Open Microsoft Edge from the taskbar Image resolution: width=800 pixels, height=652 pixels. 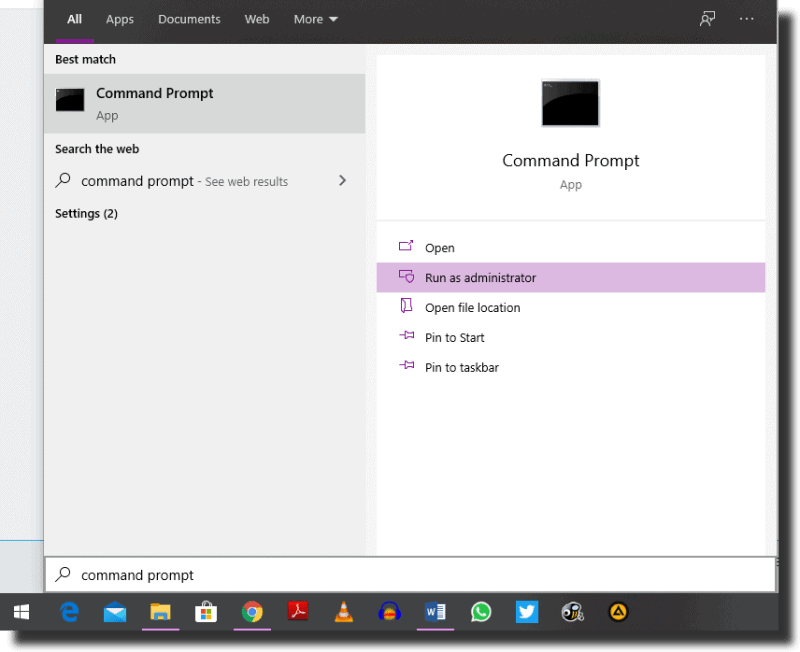69,612
